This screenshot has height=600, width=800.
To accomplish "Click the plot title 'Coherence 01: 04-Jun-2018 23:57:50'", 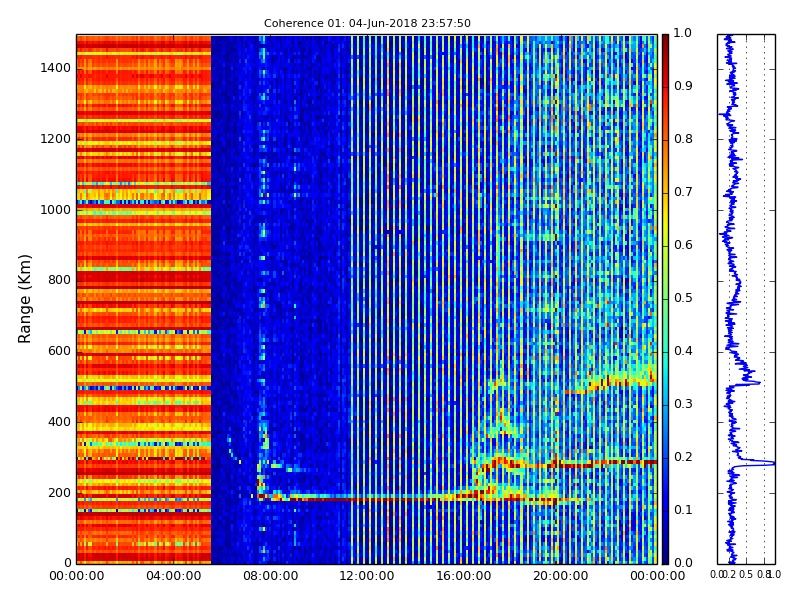I will (x=367, y=23).
